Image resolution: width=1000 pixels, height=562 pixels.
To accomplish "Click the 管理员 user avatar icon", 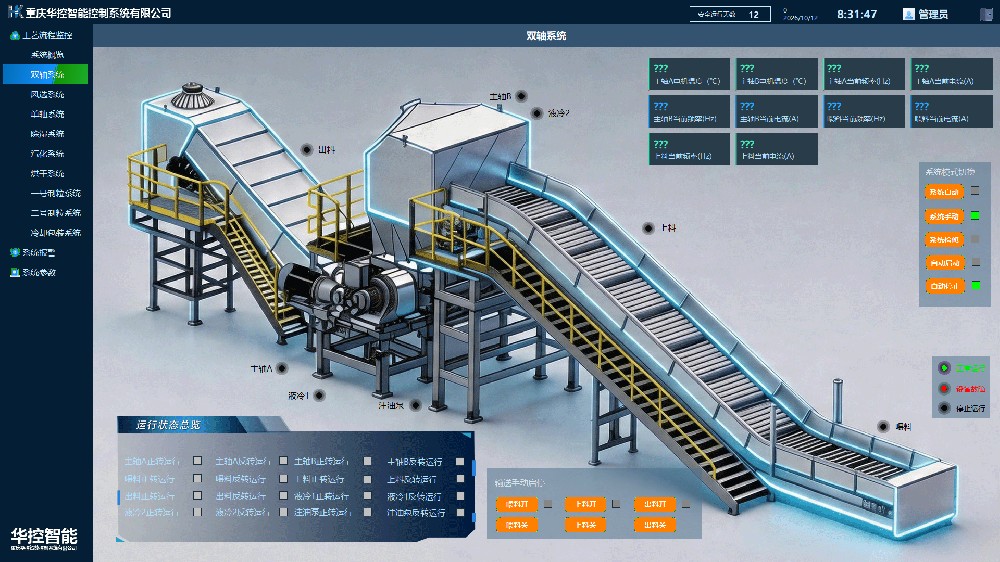I will pos(909,14).
